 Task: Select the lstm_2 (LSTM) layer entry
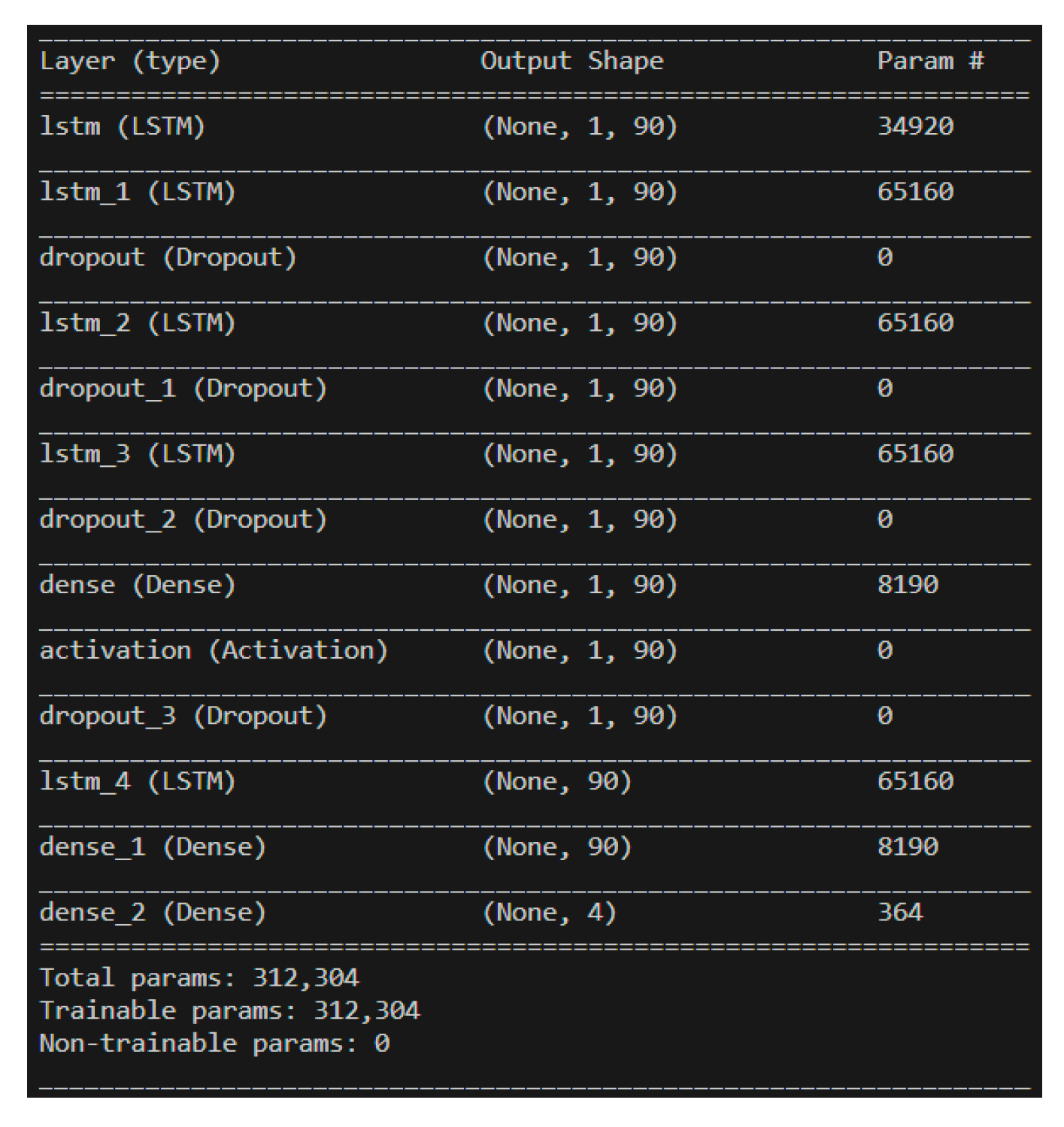(x=137, y=323)
